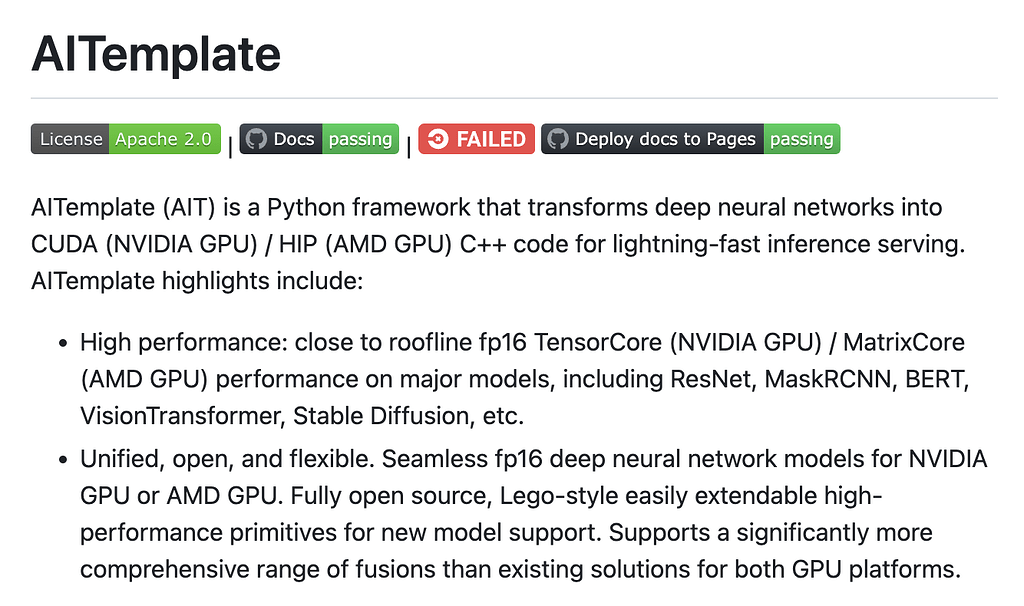Click the word 'Docs' in the Docs badge
The height and width of the screenshot is (606, 1024).
(x=294, y=139)
